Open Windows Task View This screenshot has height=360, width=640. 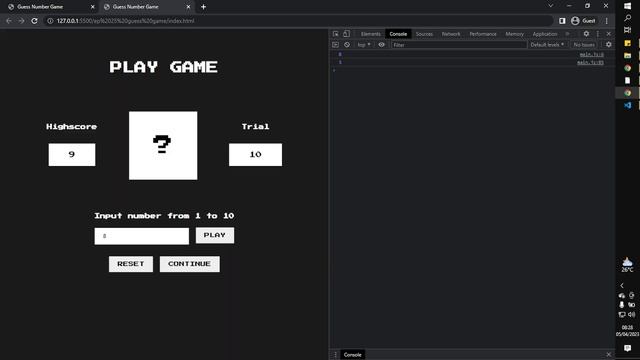(x=627, y=30)
